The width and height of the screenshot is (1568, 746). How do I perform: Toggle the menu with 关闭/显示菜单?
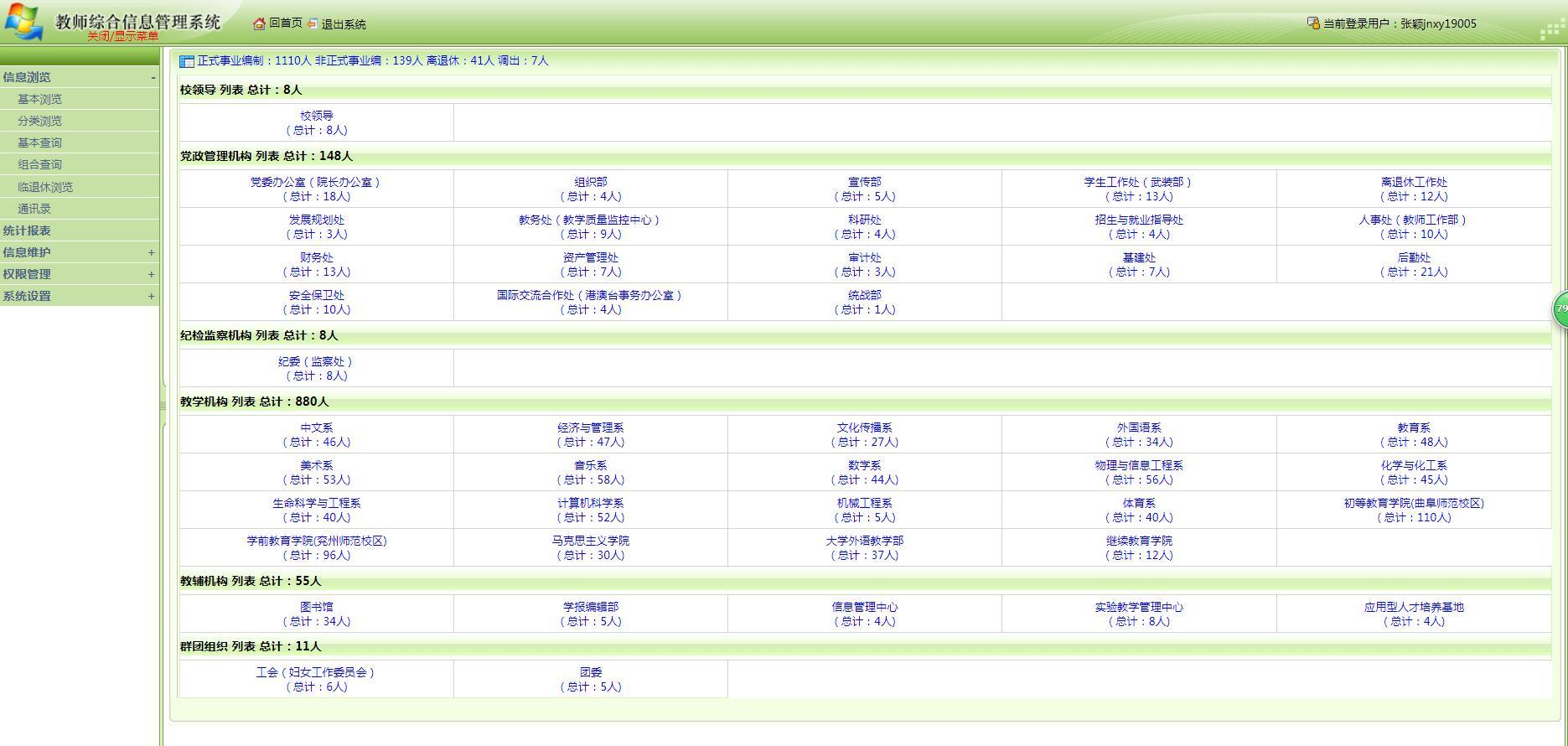click(x=122, y=37)
